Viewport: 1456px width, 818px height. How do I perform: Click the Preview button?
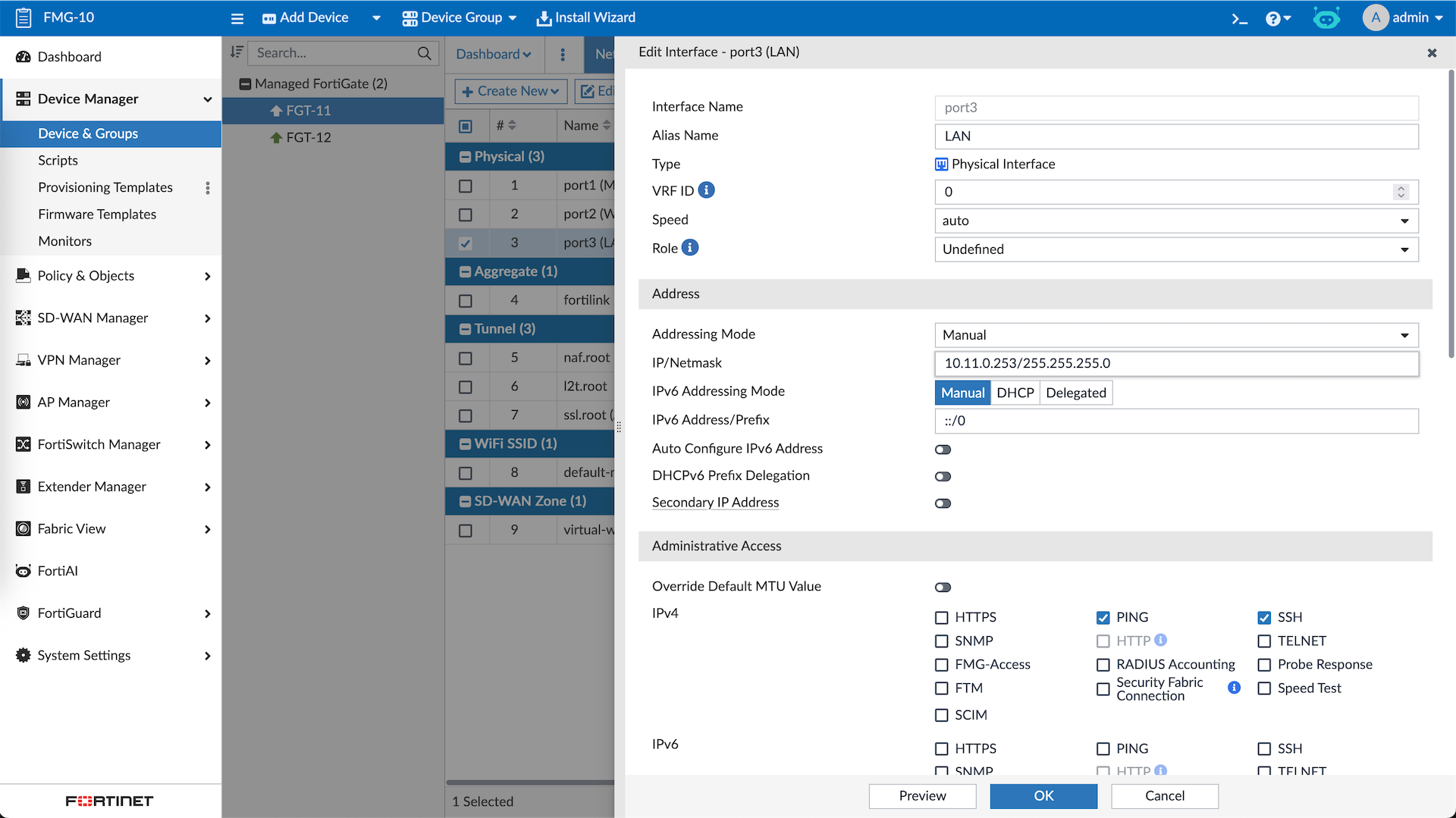(x=922, y=796)
